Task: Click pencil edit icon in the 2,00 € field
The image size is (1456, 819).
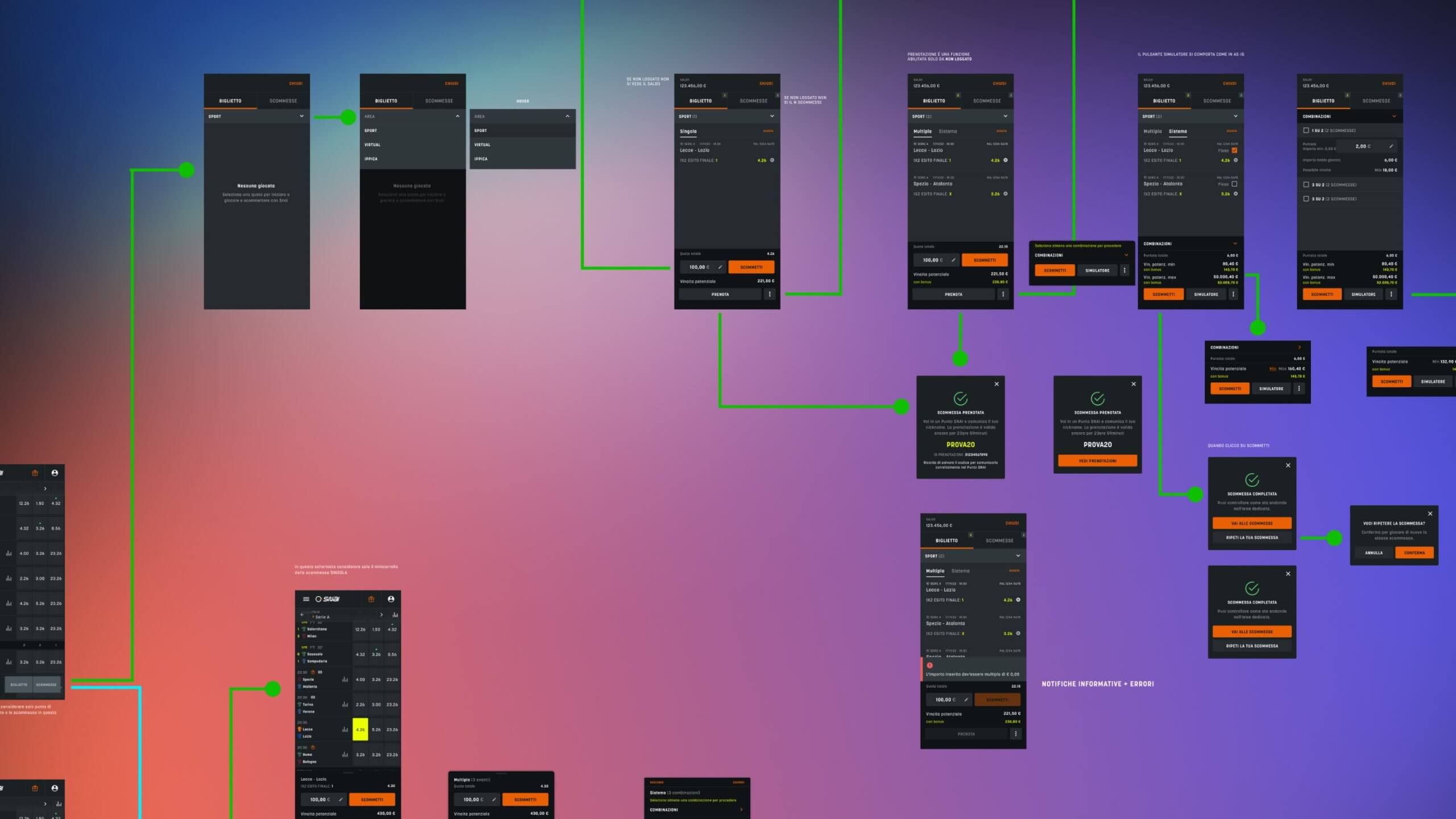Action: click(x=1391, y=146)
